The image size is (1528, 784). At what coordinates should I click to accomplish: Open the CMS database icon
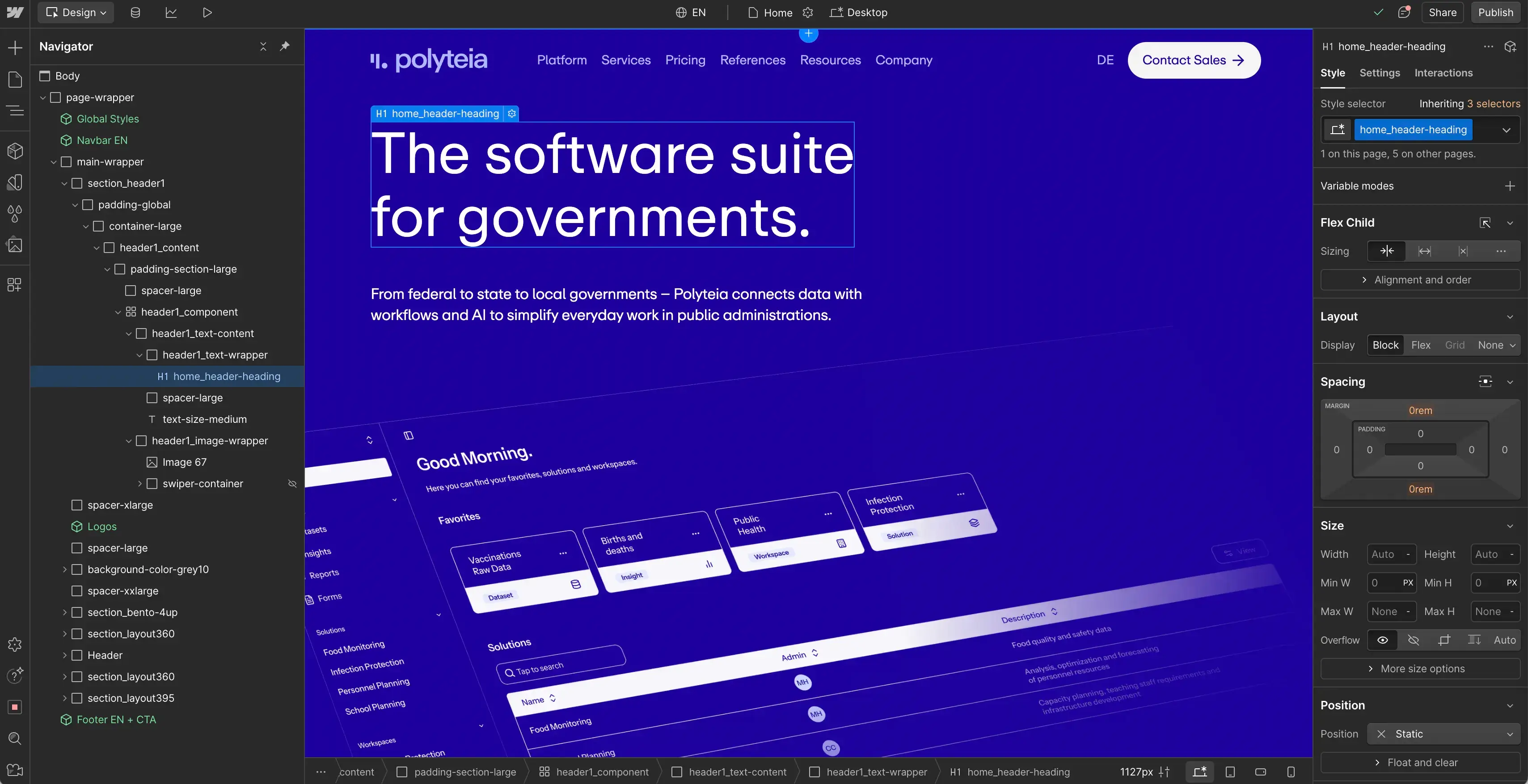click(135, 13)
